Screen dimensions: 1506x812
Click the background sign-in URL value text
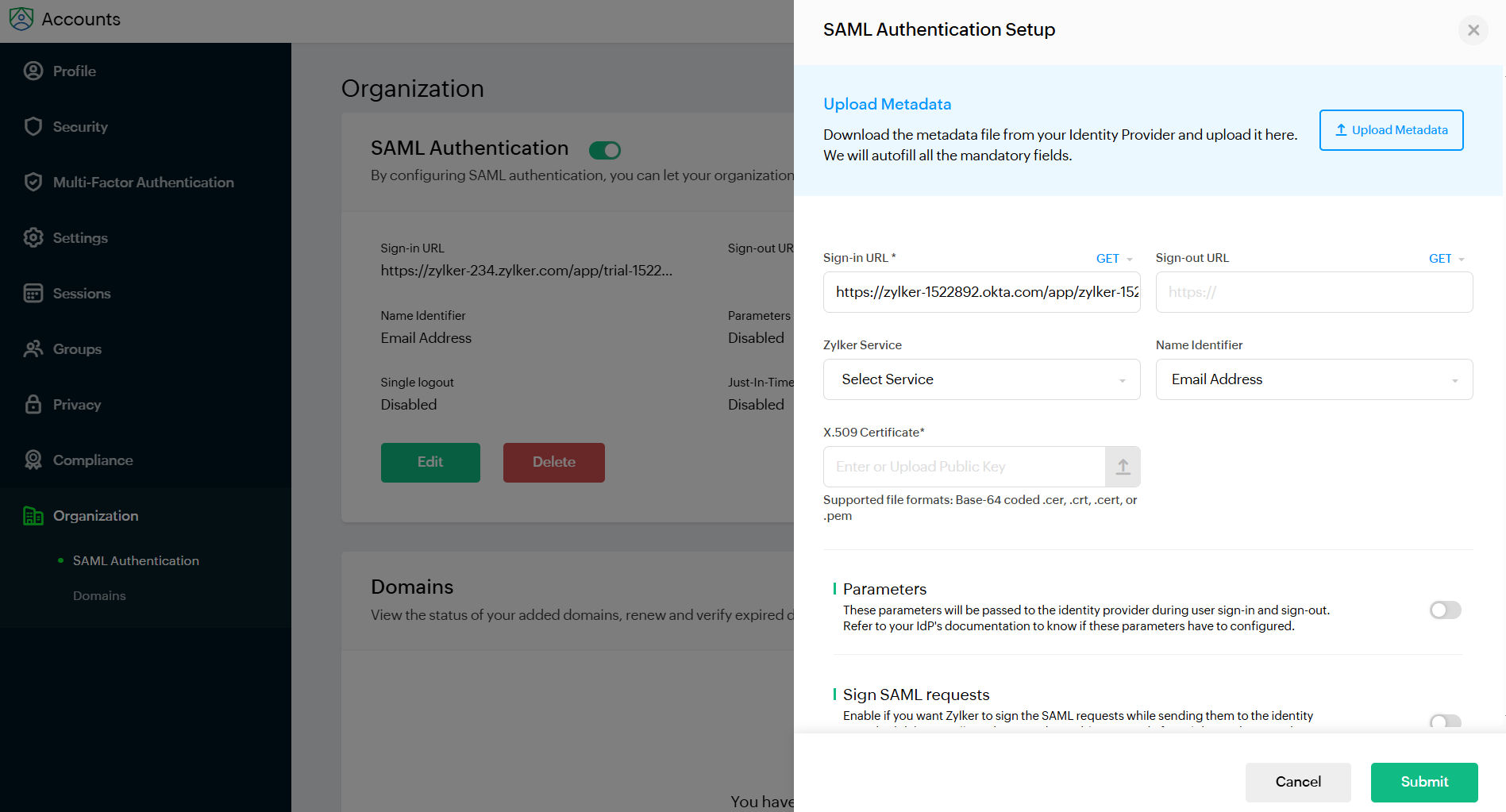click(x=526, y=271)
